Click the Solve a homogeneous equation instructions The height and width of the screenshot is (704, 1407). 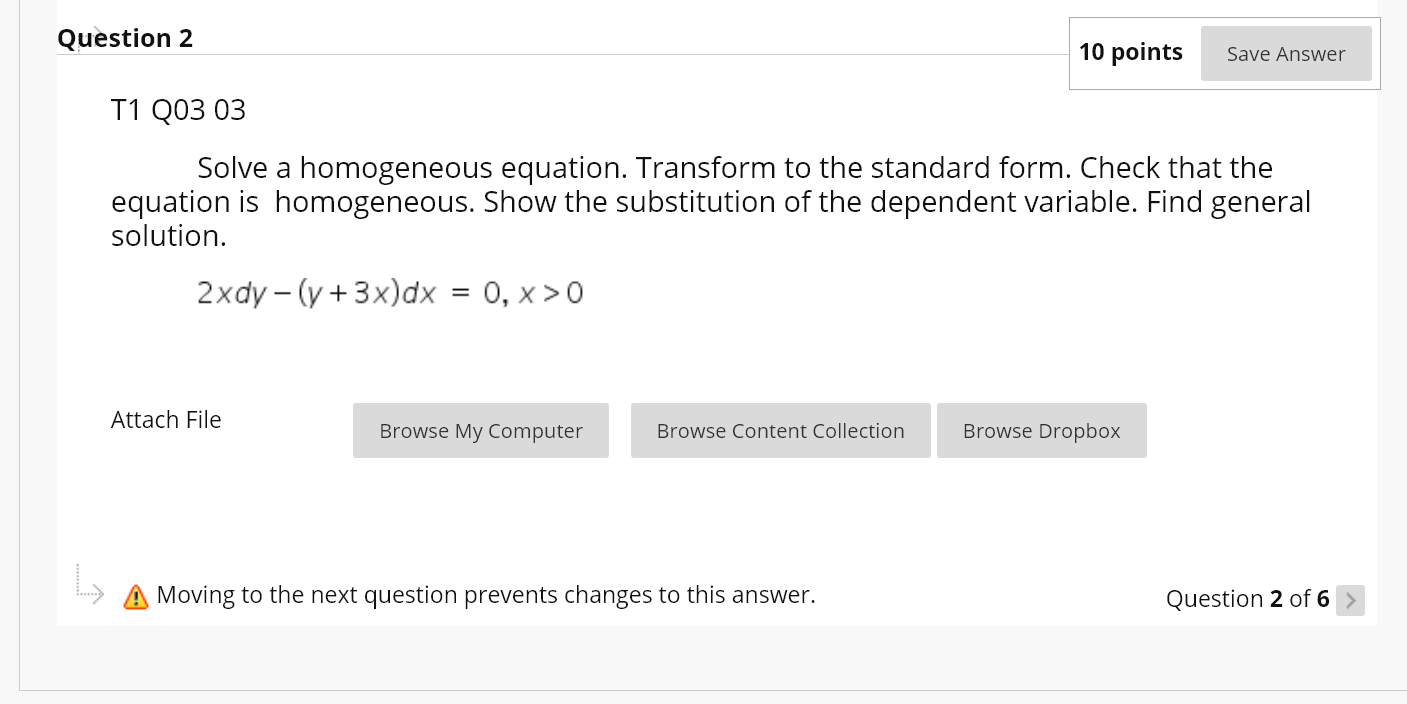coord(710,201)
